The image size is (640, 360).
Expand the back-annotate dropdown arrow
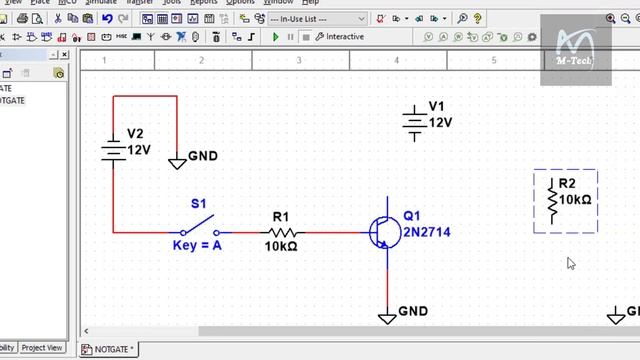coord(407,19)
